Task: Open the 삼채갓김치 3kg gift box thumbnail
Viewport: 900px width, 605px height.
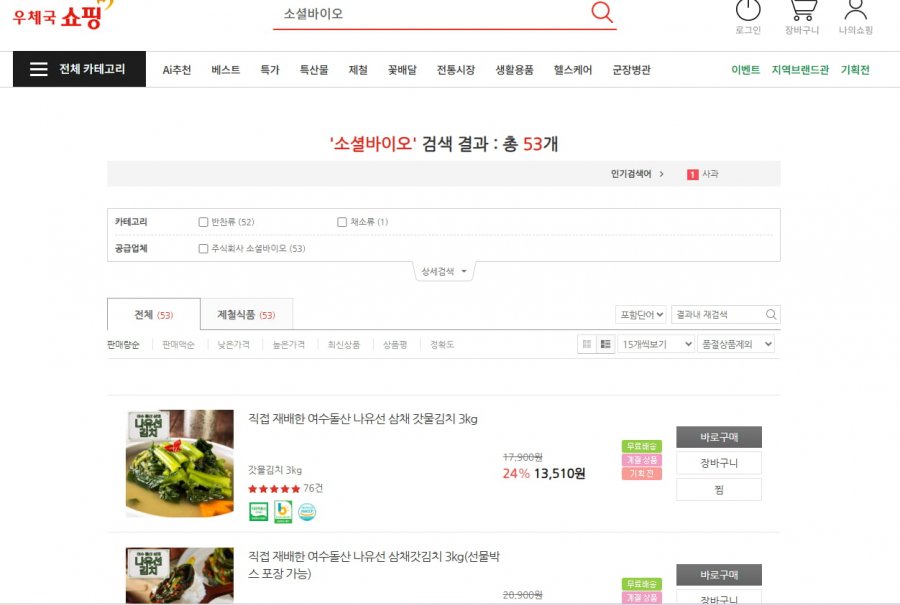Action: [x=180, y=575]
